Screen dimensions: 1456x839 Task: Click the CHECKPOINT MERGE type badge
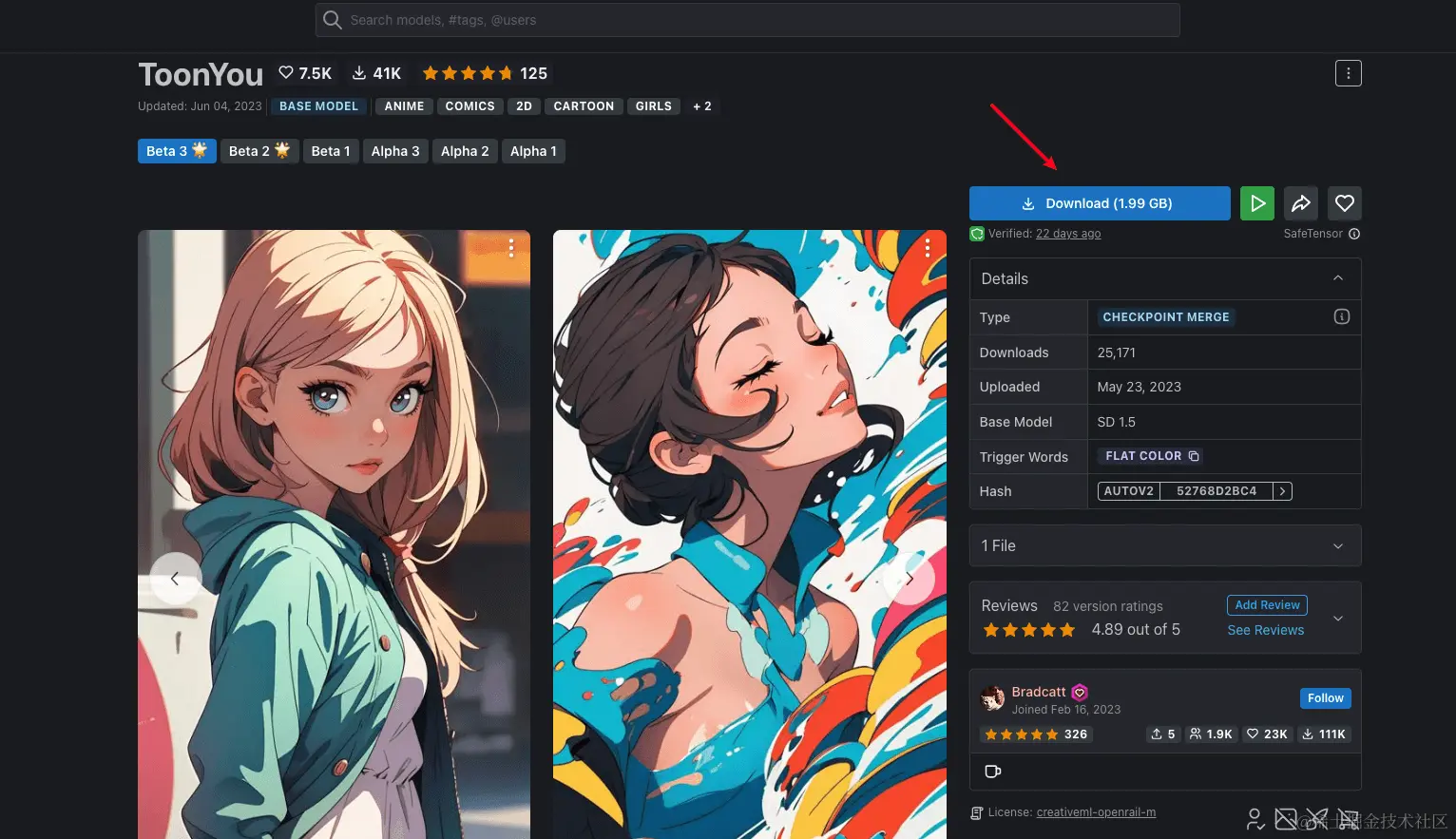[x=1166, y=317]
